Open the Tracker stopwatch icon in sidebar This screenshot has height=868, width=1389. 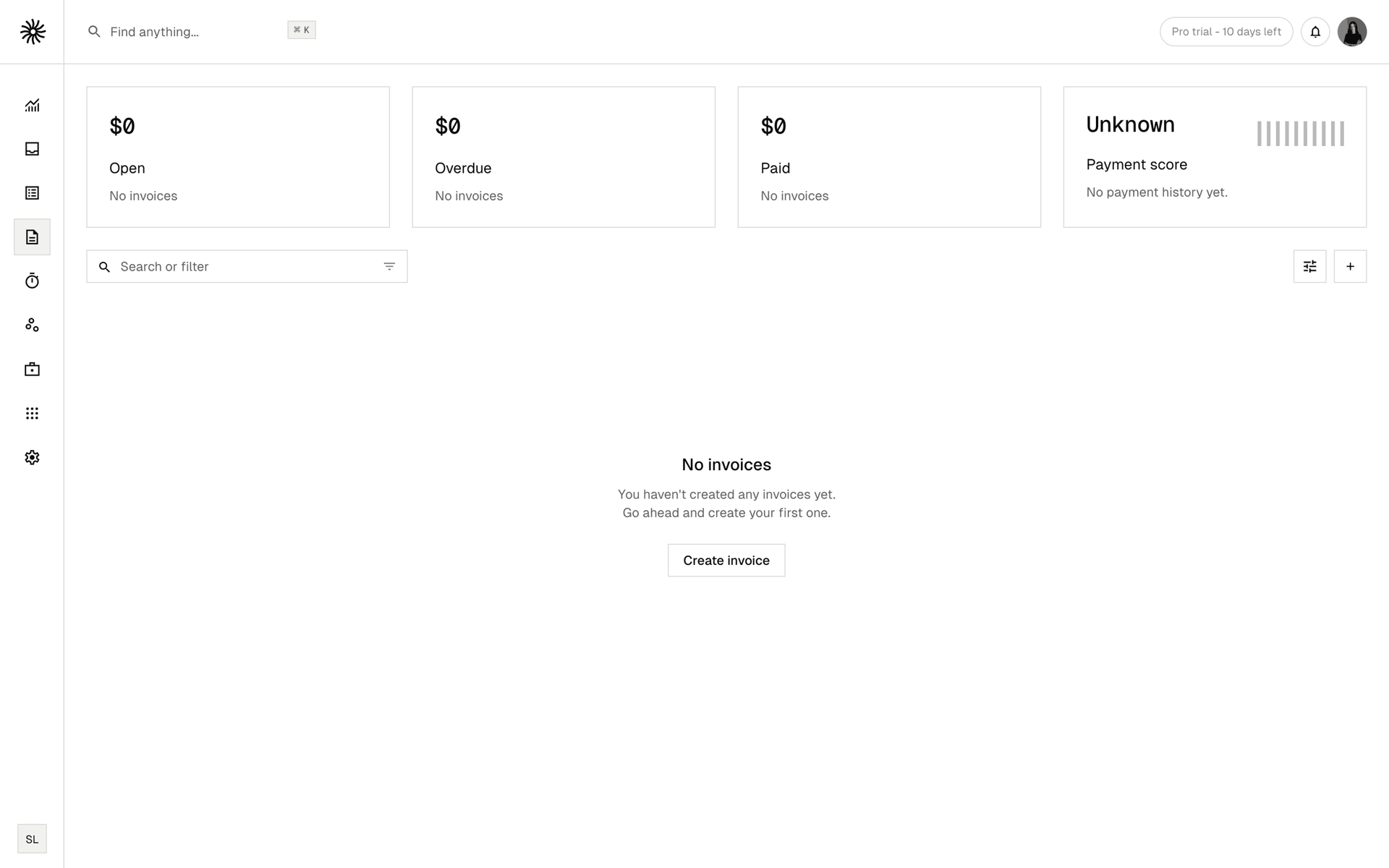[x=32, y=281]
